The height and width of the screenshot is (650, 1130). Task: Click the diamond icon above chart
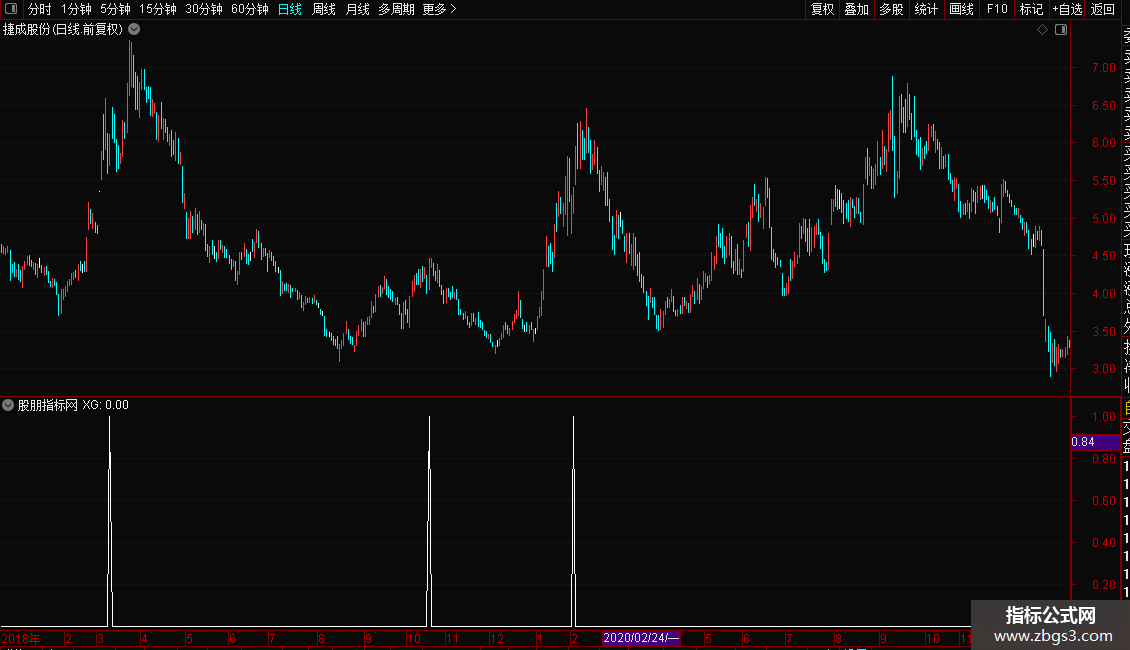1042,30
